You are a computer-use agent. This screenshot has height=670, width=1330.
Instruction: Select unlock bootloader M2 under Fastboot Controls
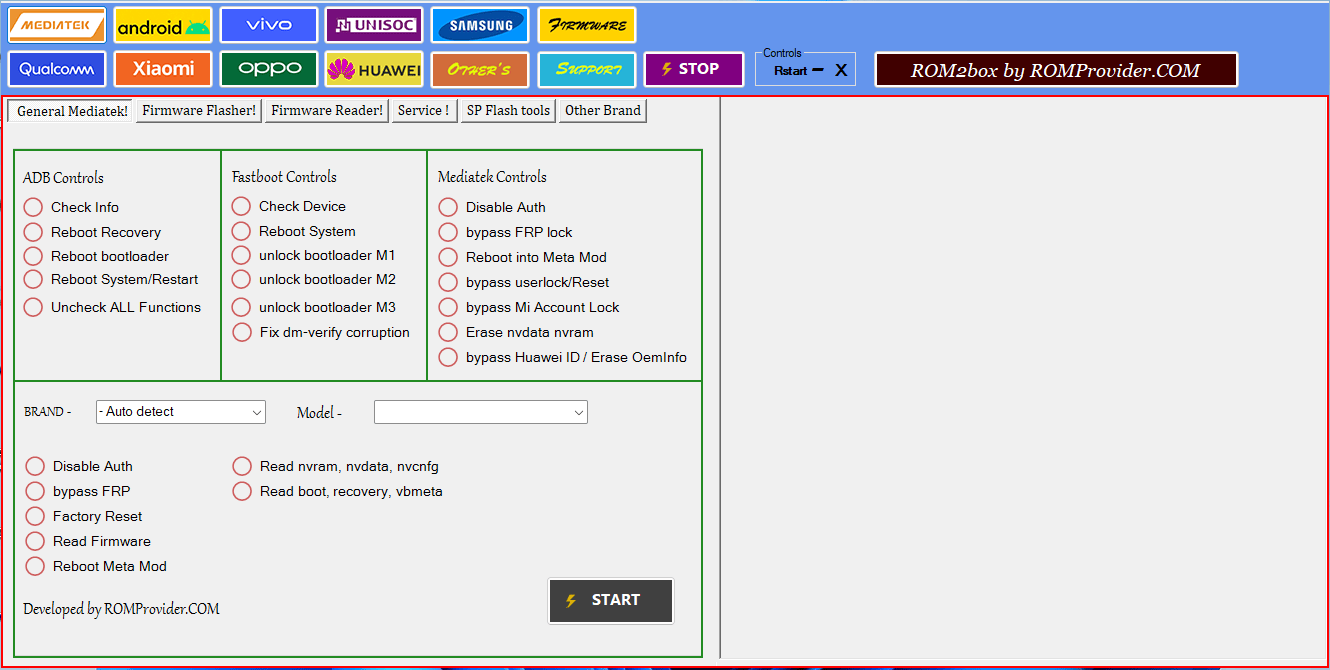[x=241, y=279]
